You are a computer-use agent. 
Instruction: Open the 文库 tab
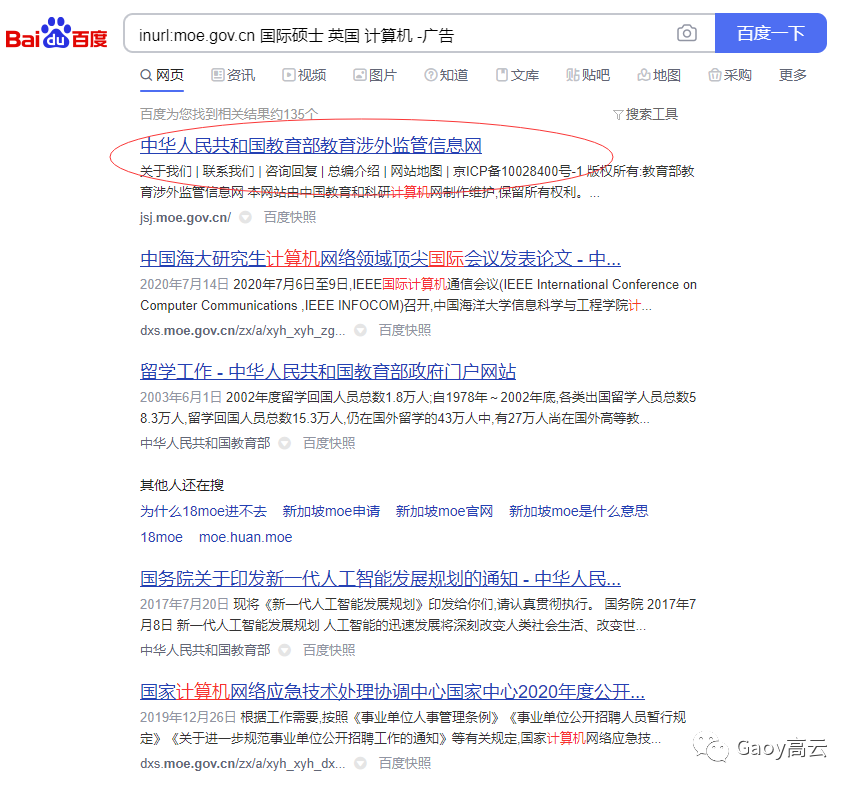pos(517,75)
